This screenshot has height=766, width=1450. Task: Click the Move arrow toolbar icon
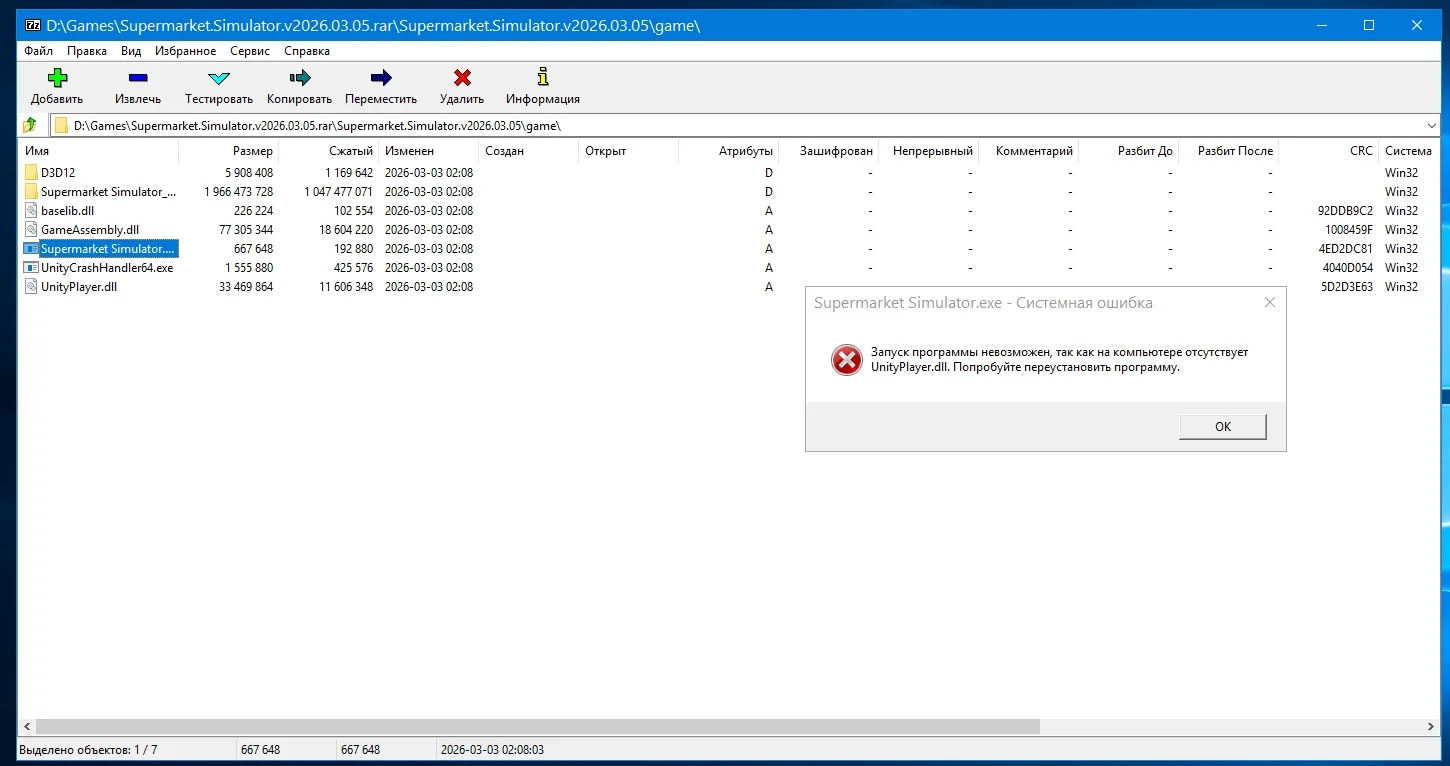(x=380, y=78)
